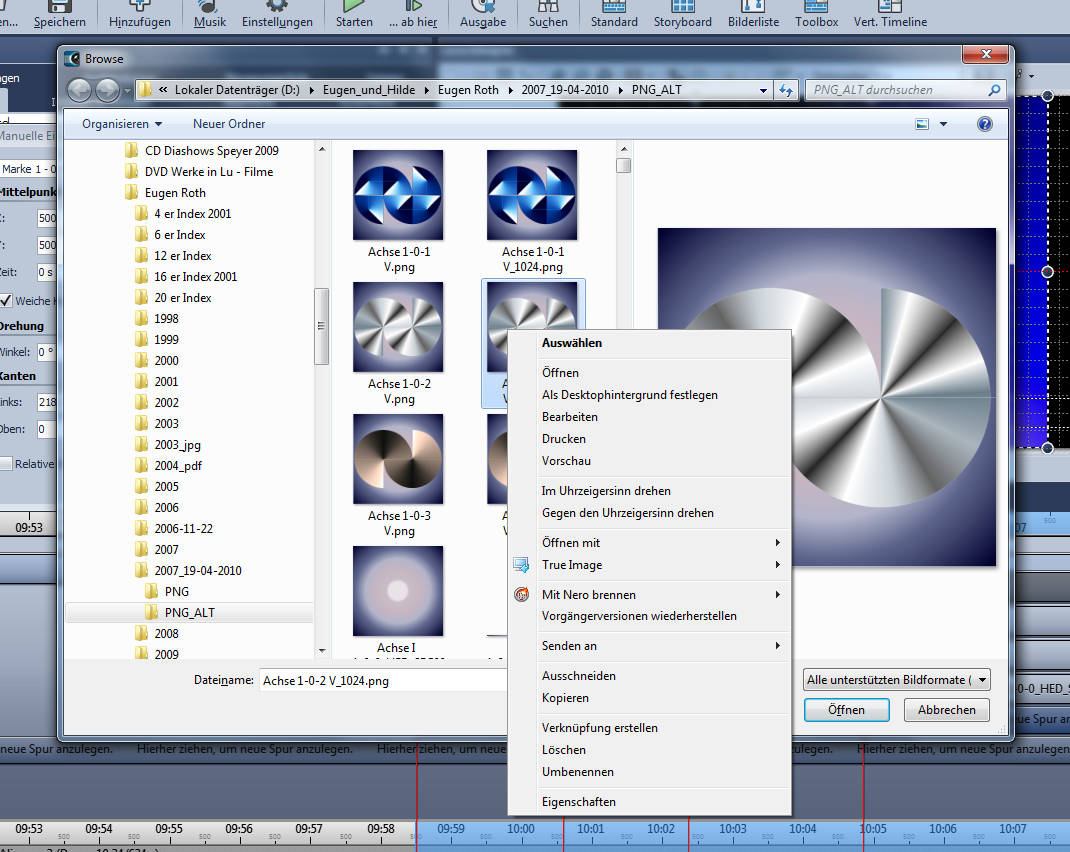
Task: Select the 'Achse 1-0-1 V.png' thumbnail
Action: pyautogui.click(x=398, y=195)
